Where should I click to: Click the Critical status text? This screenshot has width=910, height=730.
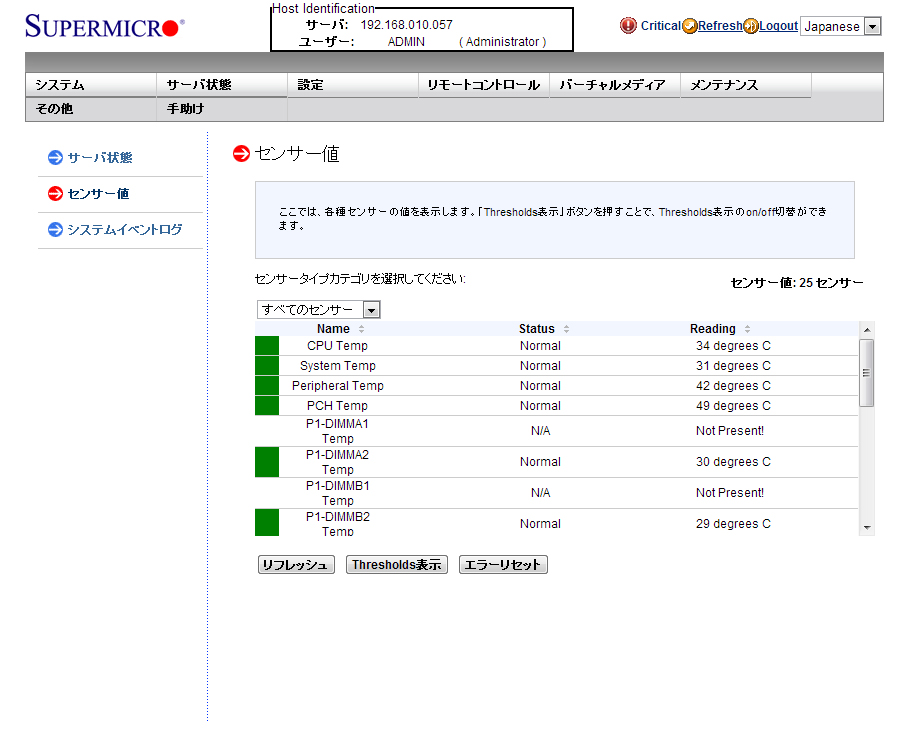click(660, 26)
